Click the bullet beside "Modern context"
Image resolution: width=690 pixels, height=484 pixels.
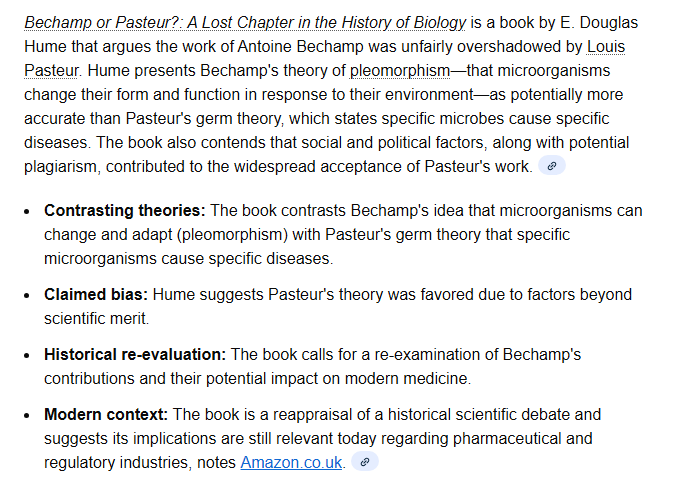click(x=27, y=415)
